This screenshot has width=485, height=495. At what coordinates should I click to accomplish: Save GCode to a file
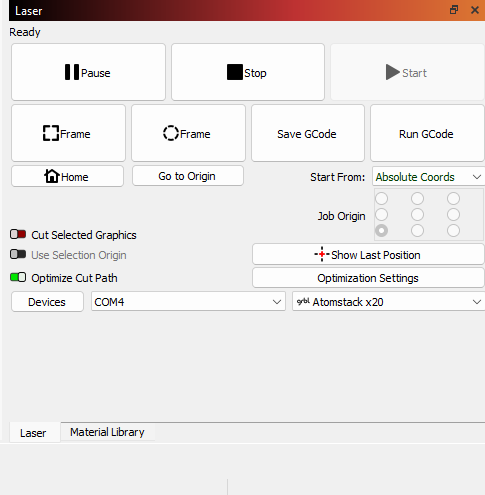[308, 133]
